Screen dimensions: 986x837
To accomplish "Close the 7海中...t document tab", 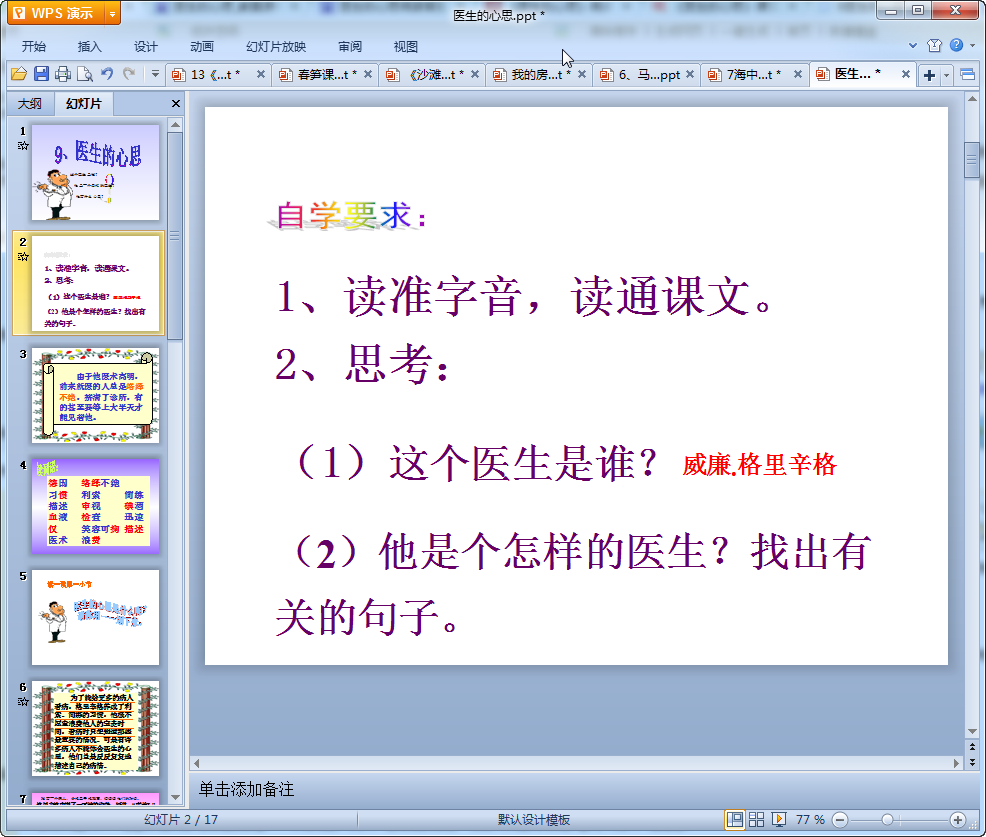I will point(797,74).
